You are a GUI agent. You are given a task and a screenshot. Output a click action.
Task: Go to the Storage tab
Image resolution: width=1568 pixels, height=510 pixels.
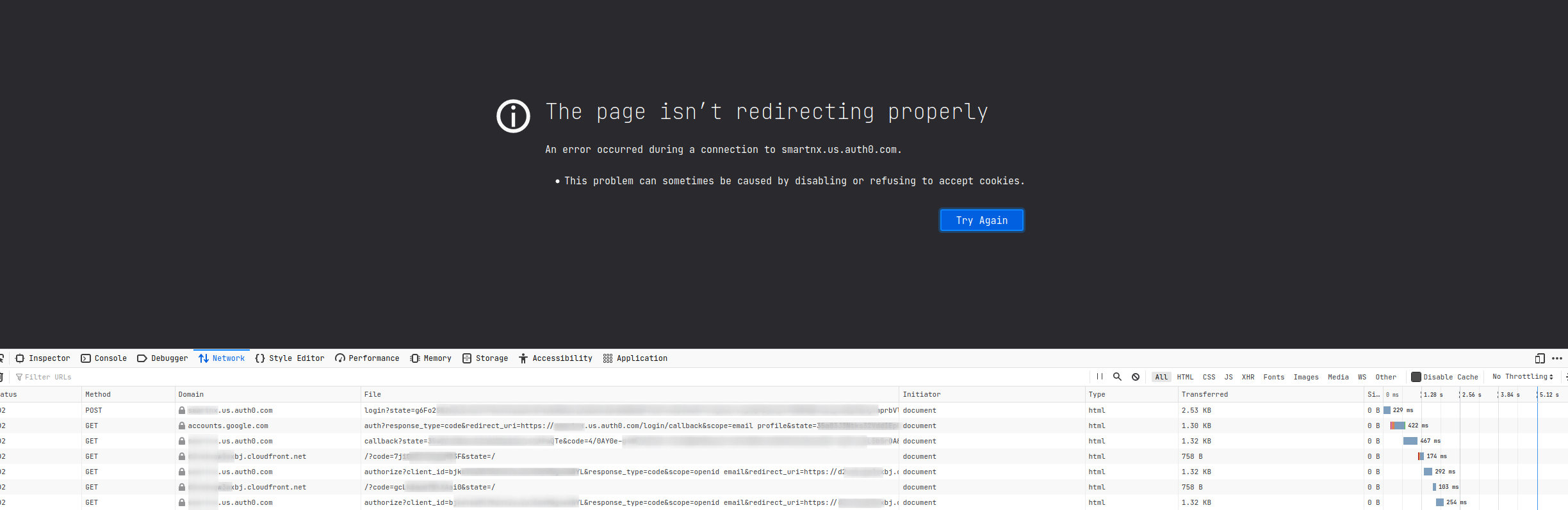click(x=486, y=358)
